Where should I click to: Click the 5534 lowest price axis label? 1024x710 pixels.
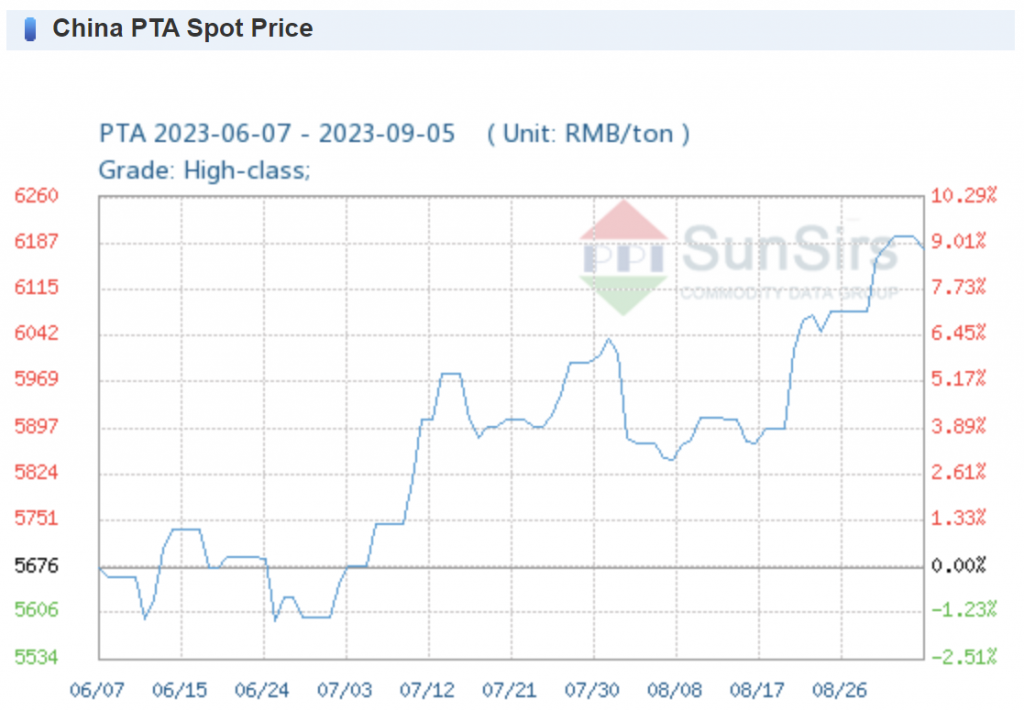coord(36,657)
